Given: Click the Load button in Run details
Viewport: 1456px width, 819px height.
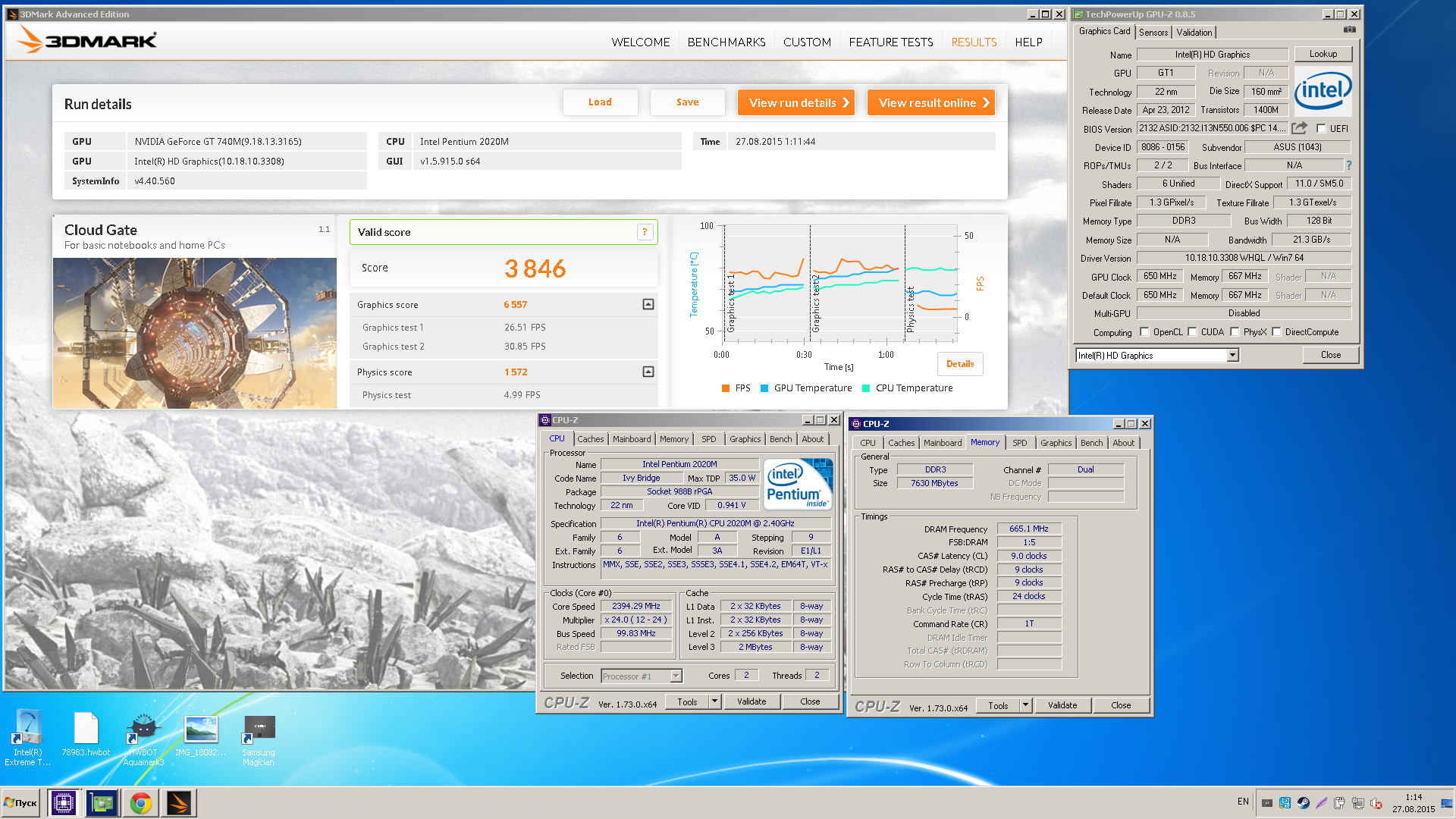Looking at the screenshot, I should 600,102.
